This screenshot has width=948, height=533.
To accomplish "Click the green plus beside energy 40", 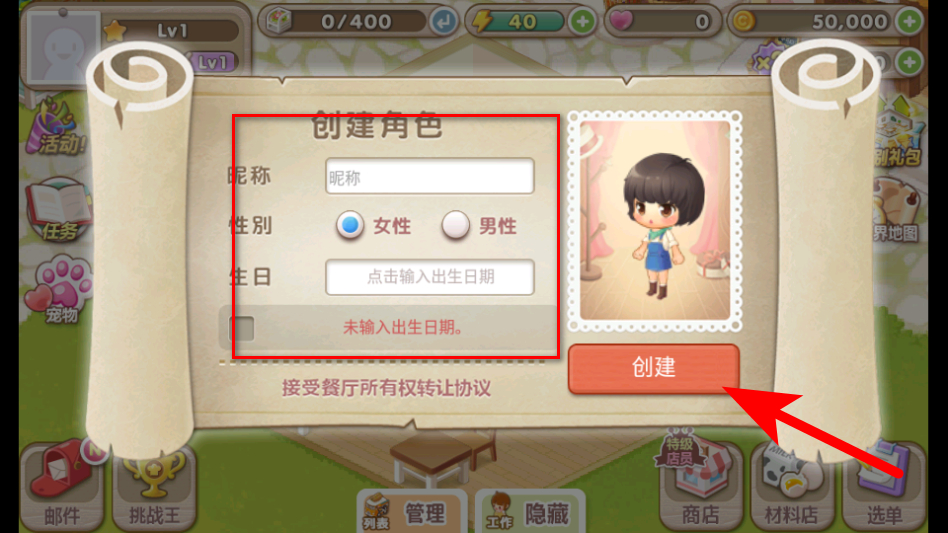I will pyautogui.click(x=582, y=22).
